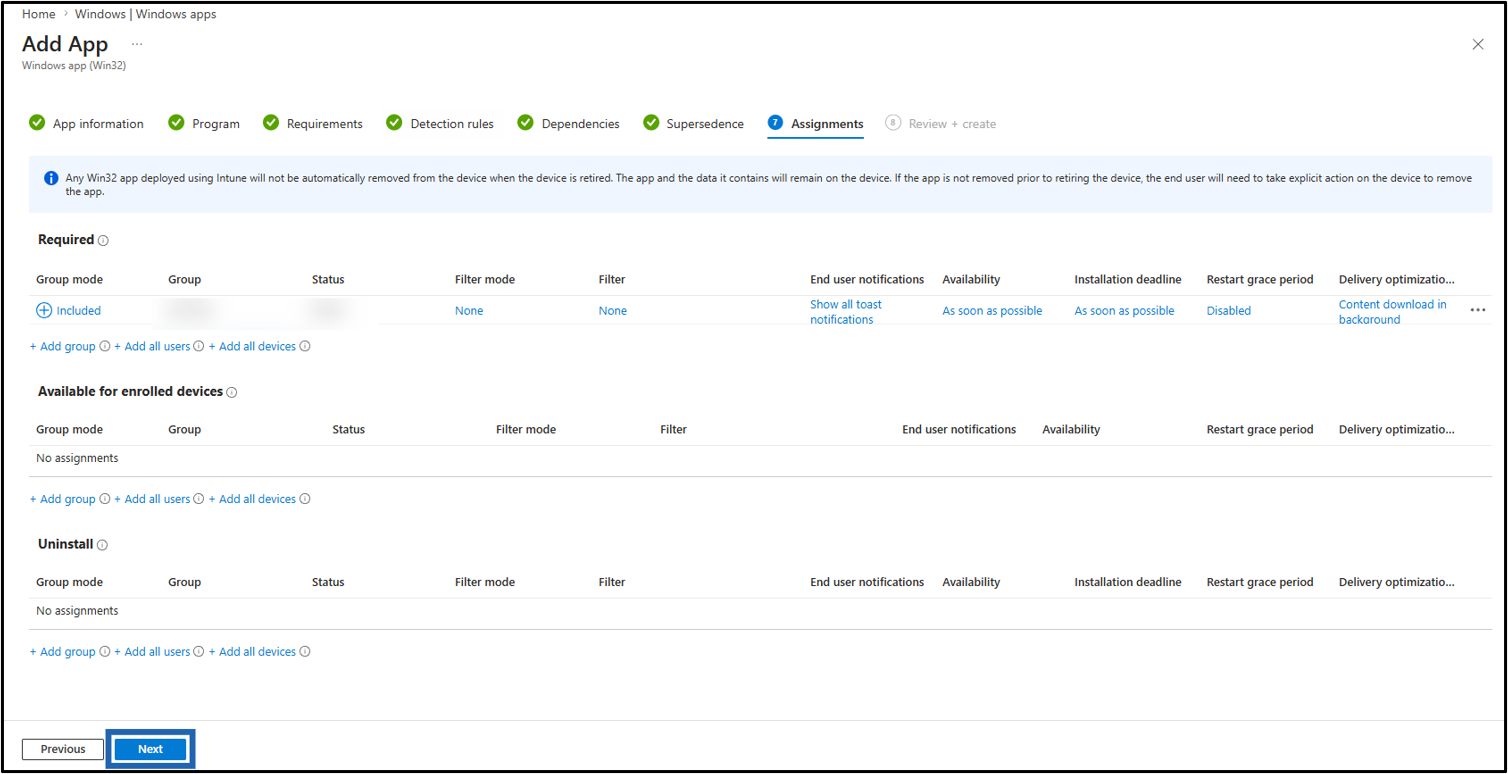Click Add all devices under Uninstall

pyautogui.click(x=252, y=652)
